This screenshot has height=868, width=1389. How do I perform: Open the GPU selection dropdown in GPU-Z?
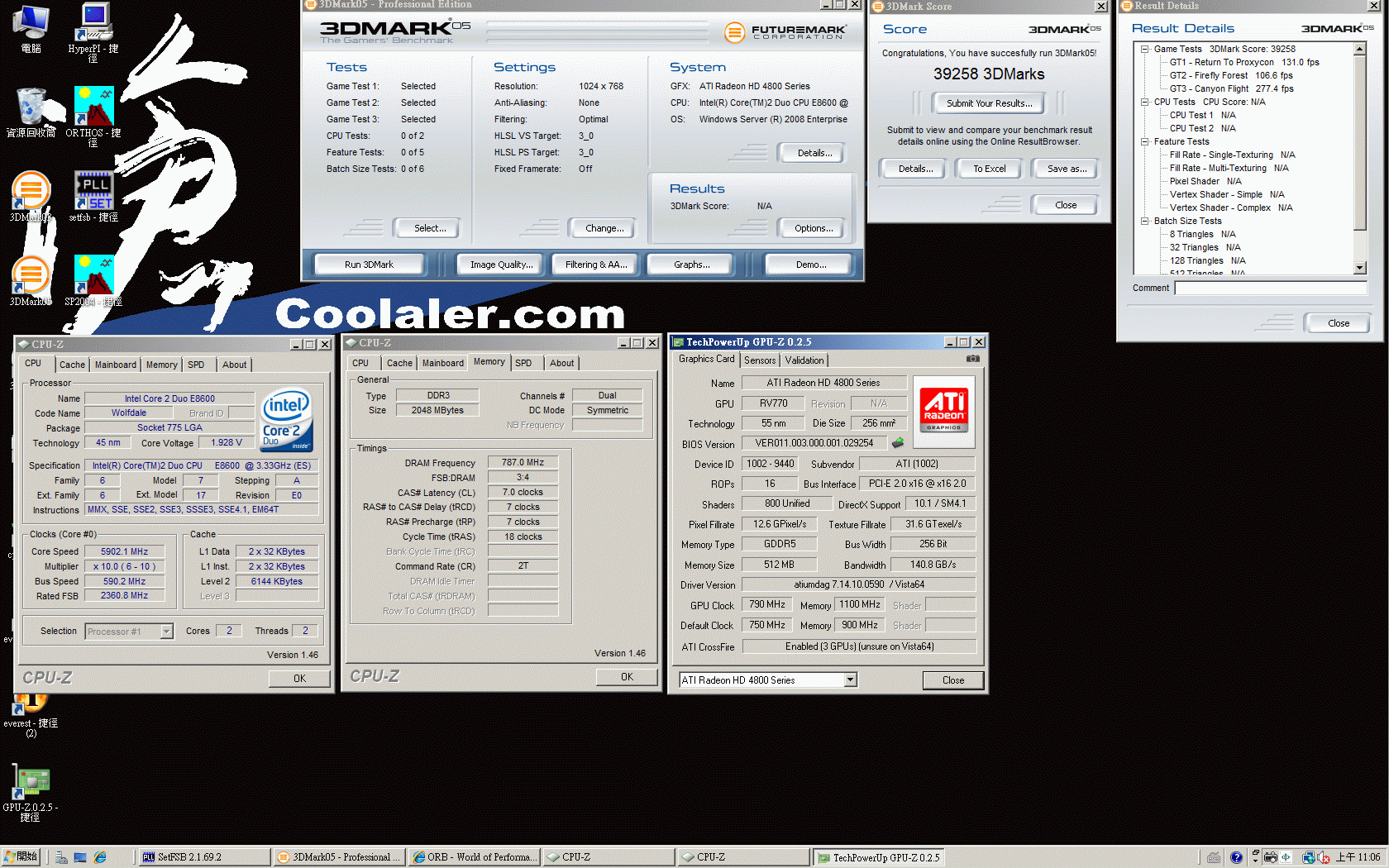850,680
